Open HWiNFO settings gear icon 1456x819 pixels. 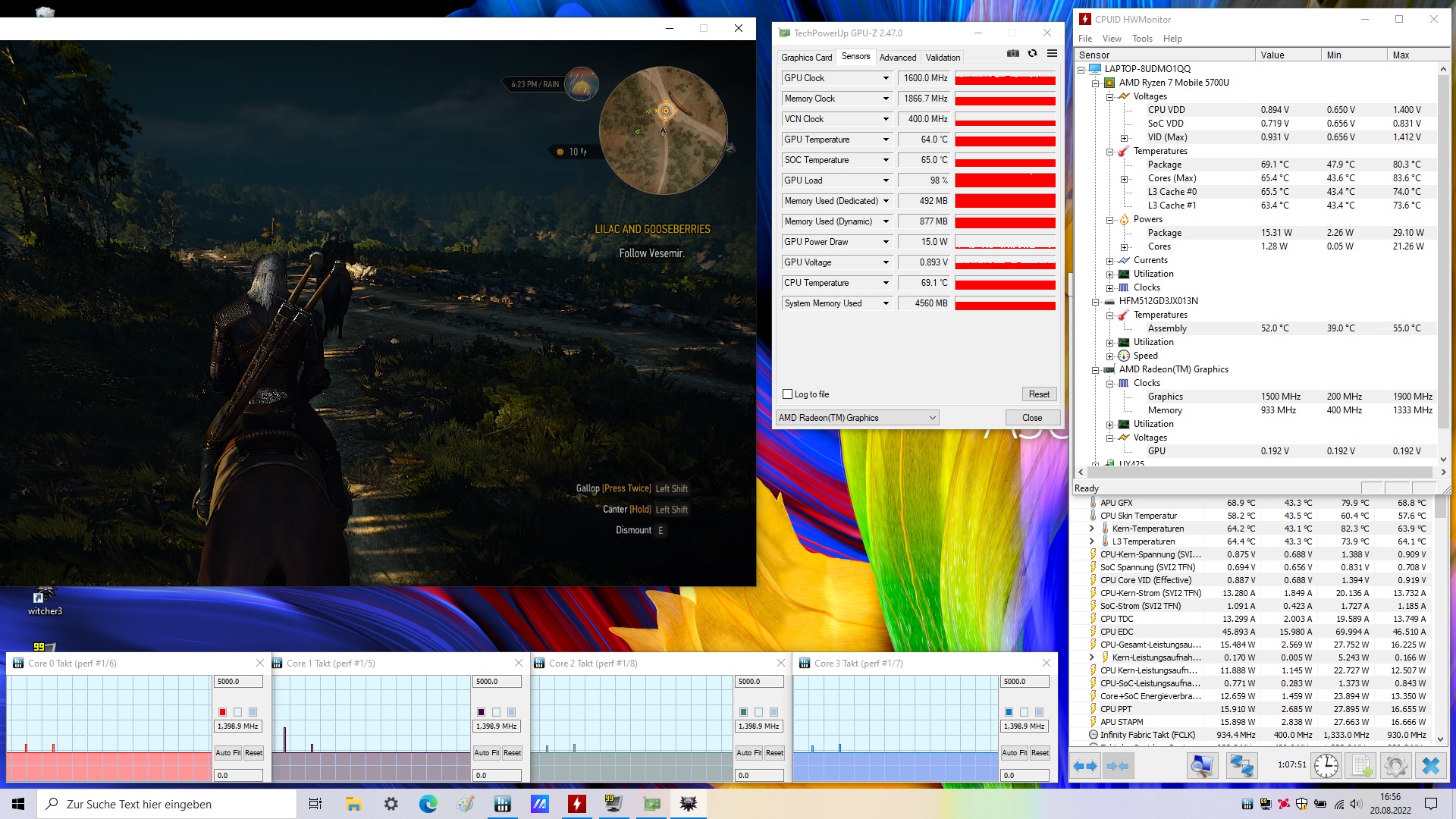[1395, 766]
